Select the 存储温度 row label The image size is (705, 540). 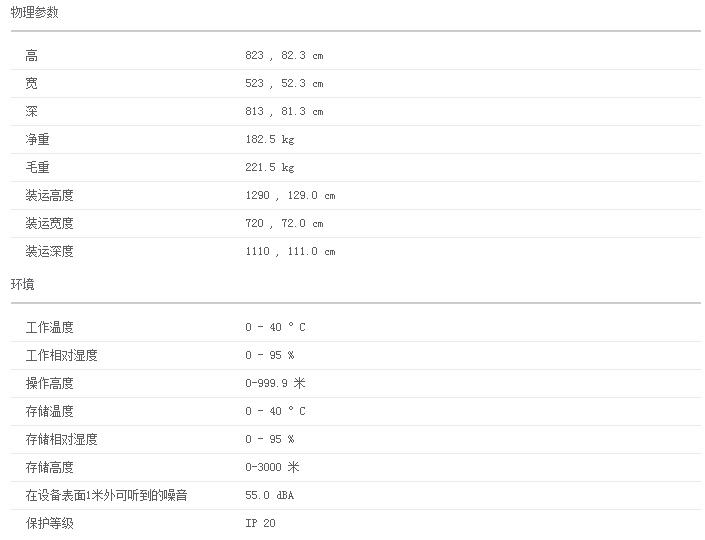click(x=50, y=412)
